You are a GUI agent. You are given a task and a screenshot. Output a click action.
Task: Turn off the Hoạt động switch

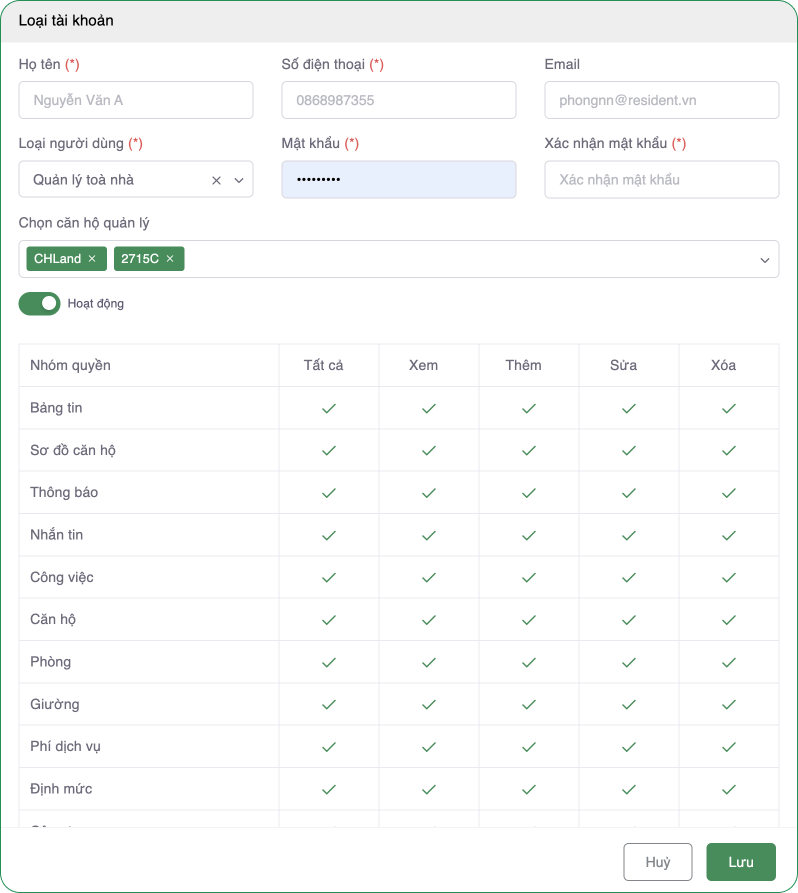click(40, 303)
